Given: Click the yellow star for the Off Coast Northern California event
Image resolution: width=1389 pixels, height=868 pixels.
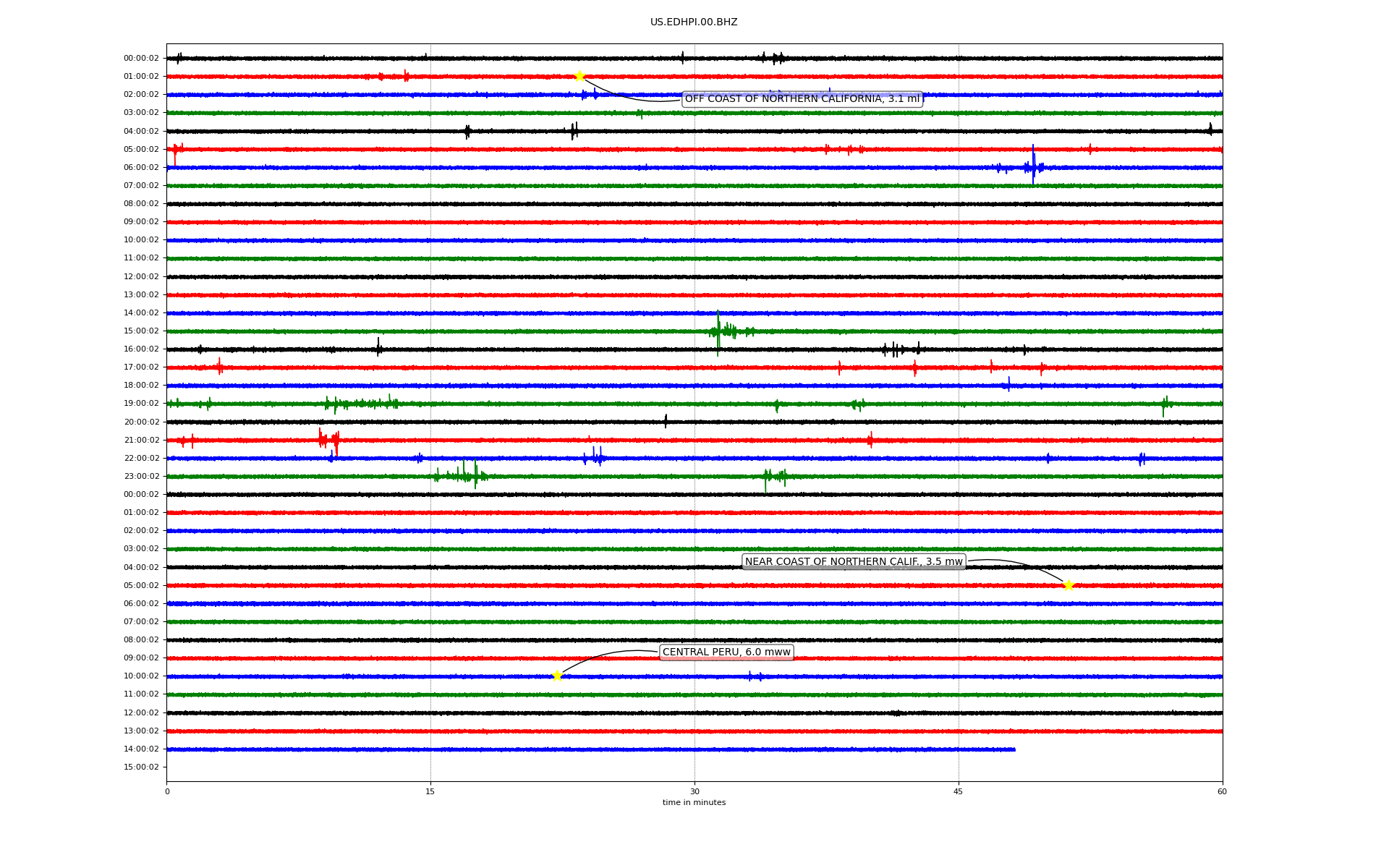Looking at the screenshot, I should pos(579,77).
